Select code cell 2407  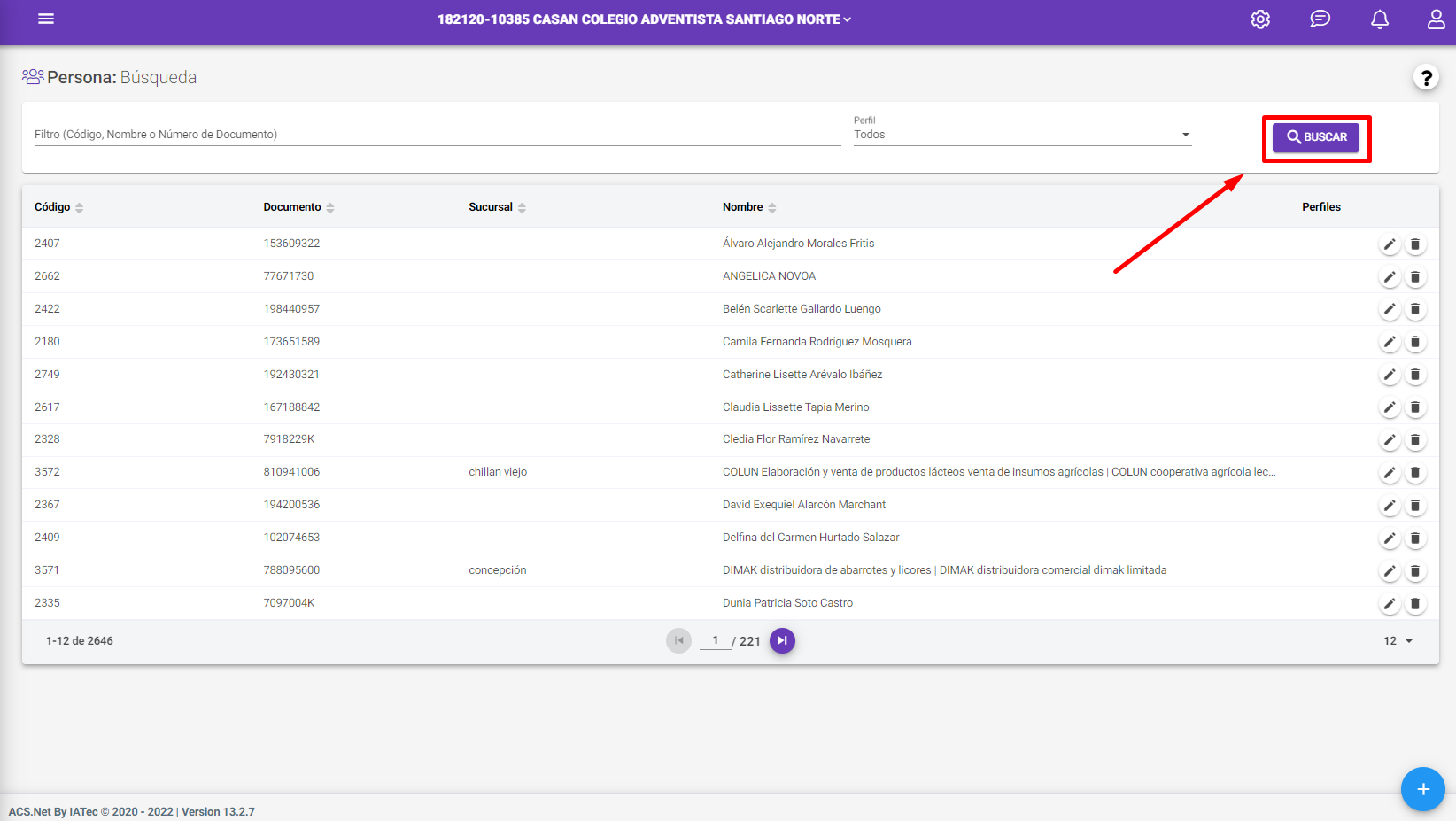47,244
